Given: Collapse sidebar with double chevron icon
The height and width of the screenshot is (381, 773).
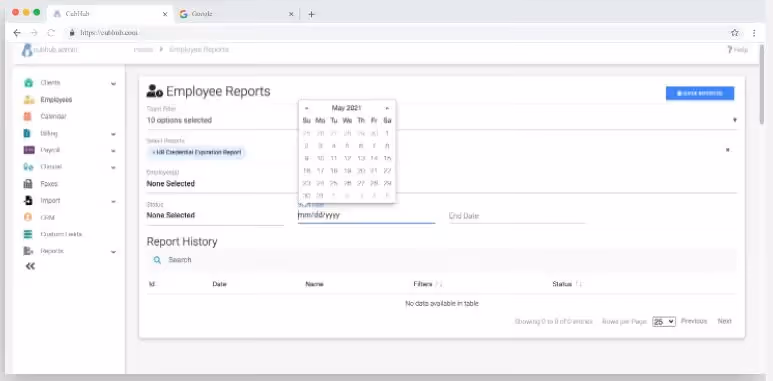Looking at the screenshot, I should pyautogui.click(x=31, y=266).
